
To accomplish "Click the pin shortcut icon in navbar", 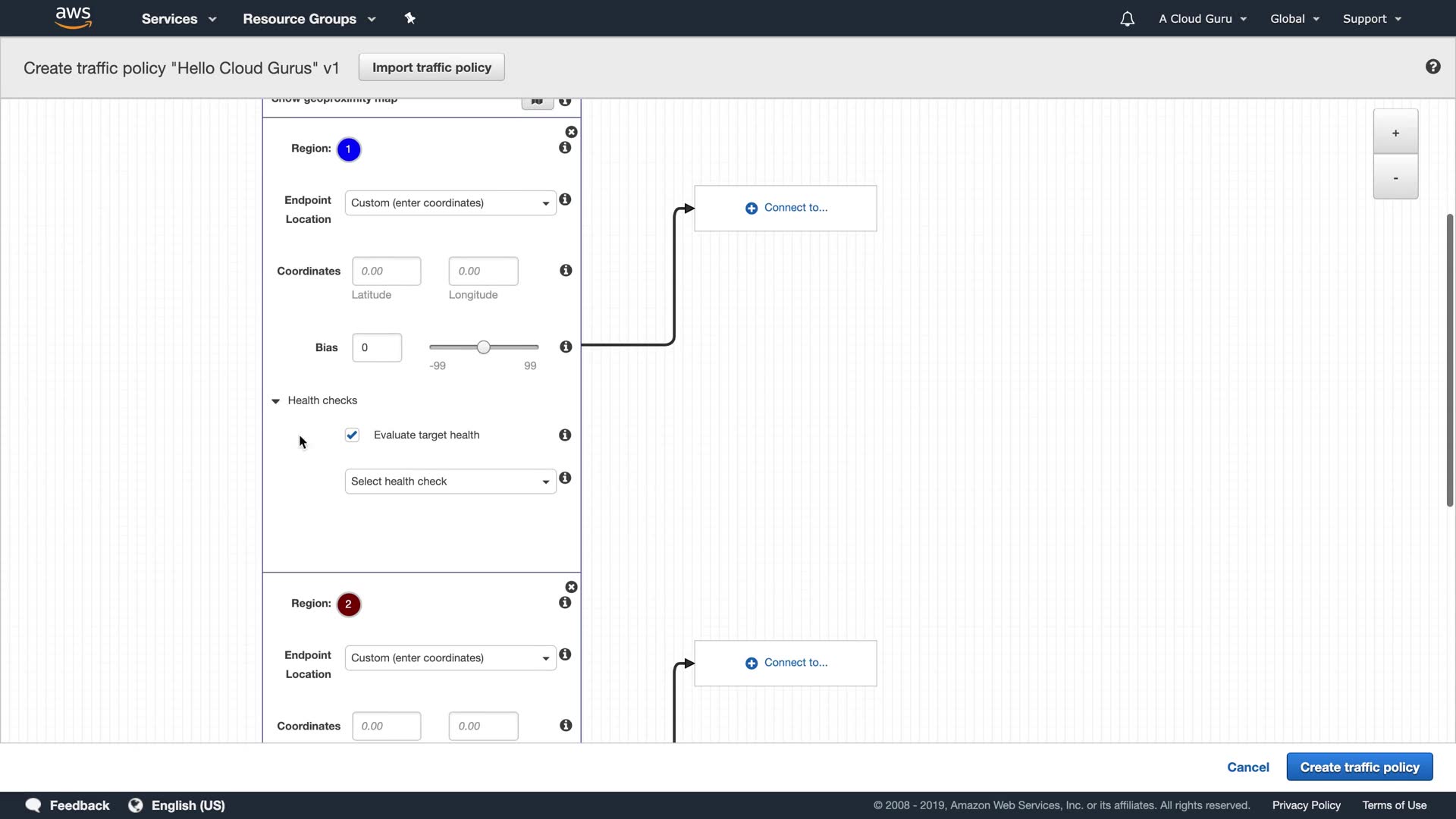I will point(409,18).
